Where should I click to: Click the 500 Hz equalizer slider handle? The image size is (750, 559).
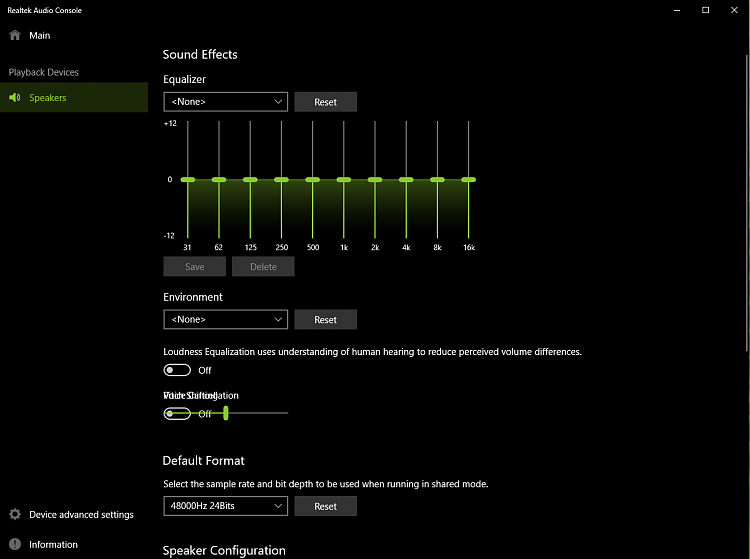(x=312, y=180)
